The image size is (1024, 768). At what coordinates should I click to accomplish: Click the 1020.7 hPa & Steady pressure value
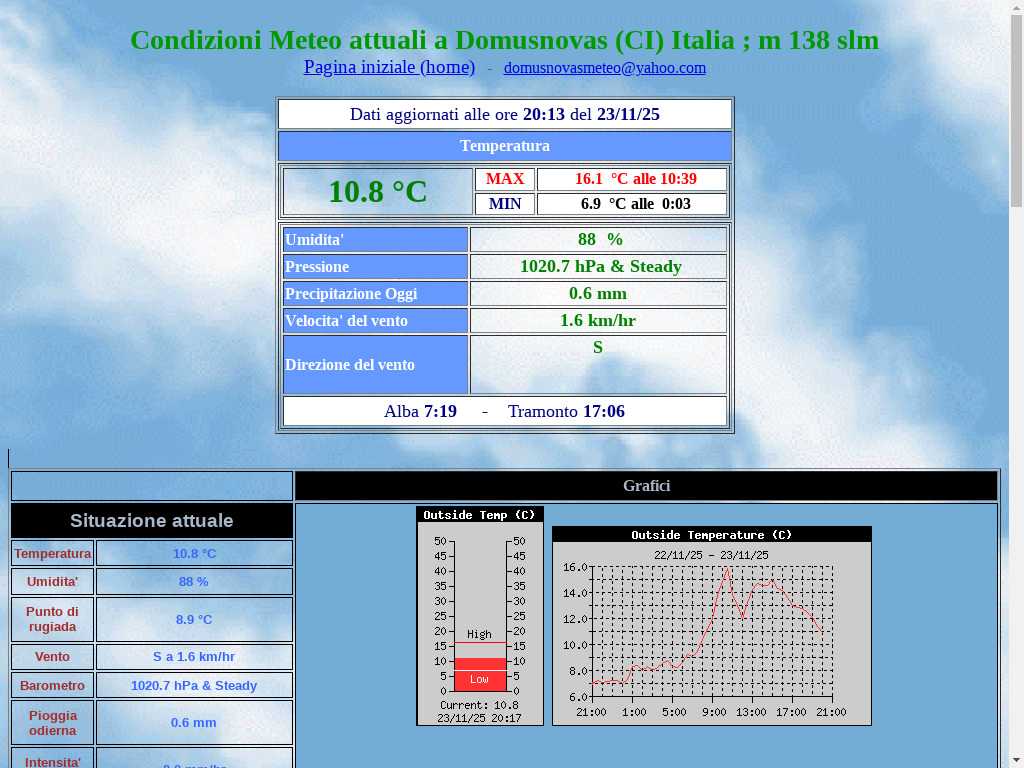[x=599, y=267]
